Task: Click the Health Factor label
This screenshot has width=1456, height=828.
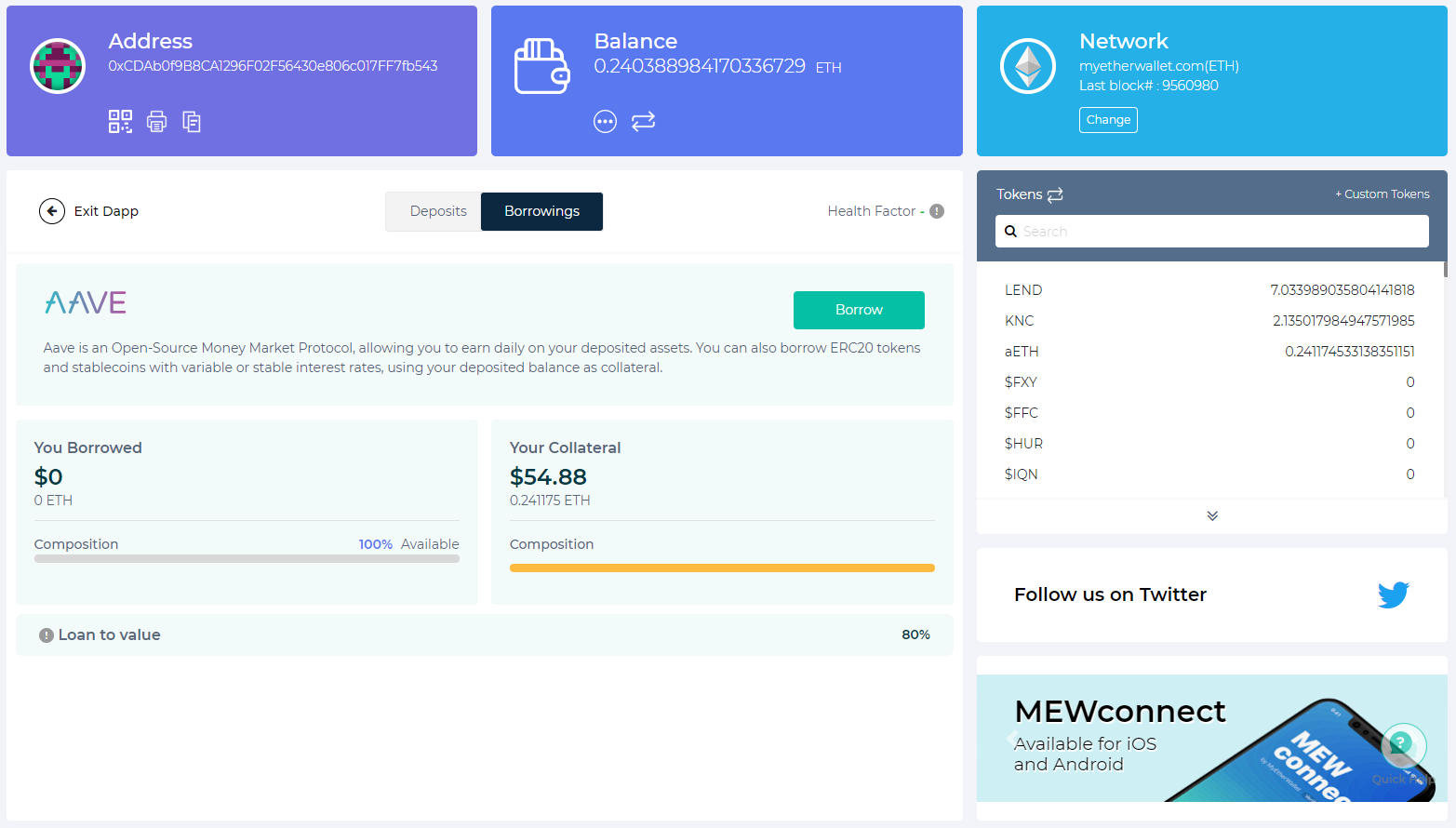Action: point(872,211)
